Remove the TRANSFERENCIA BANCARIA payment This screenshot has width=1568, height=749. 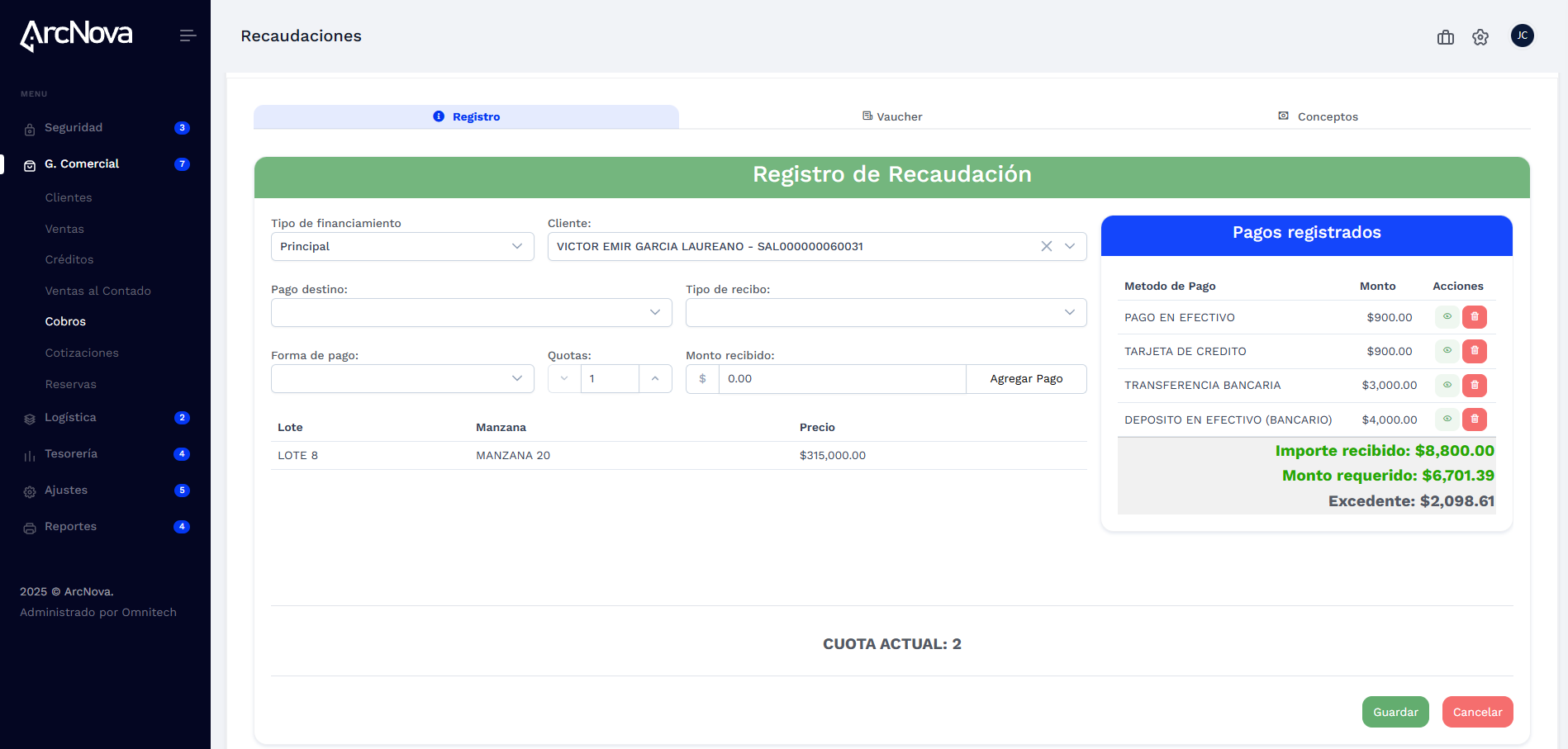point(1474,385)
